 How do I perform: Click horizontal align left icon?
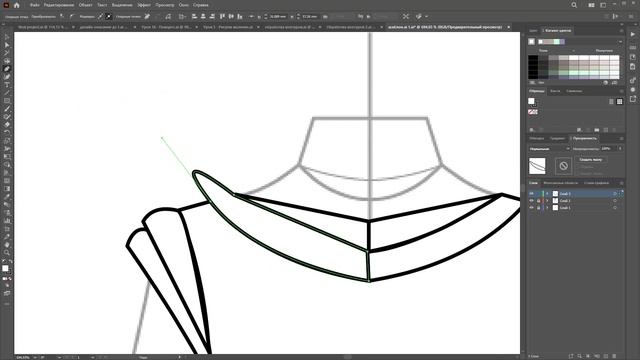[x=194, y=16]
